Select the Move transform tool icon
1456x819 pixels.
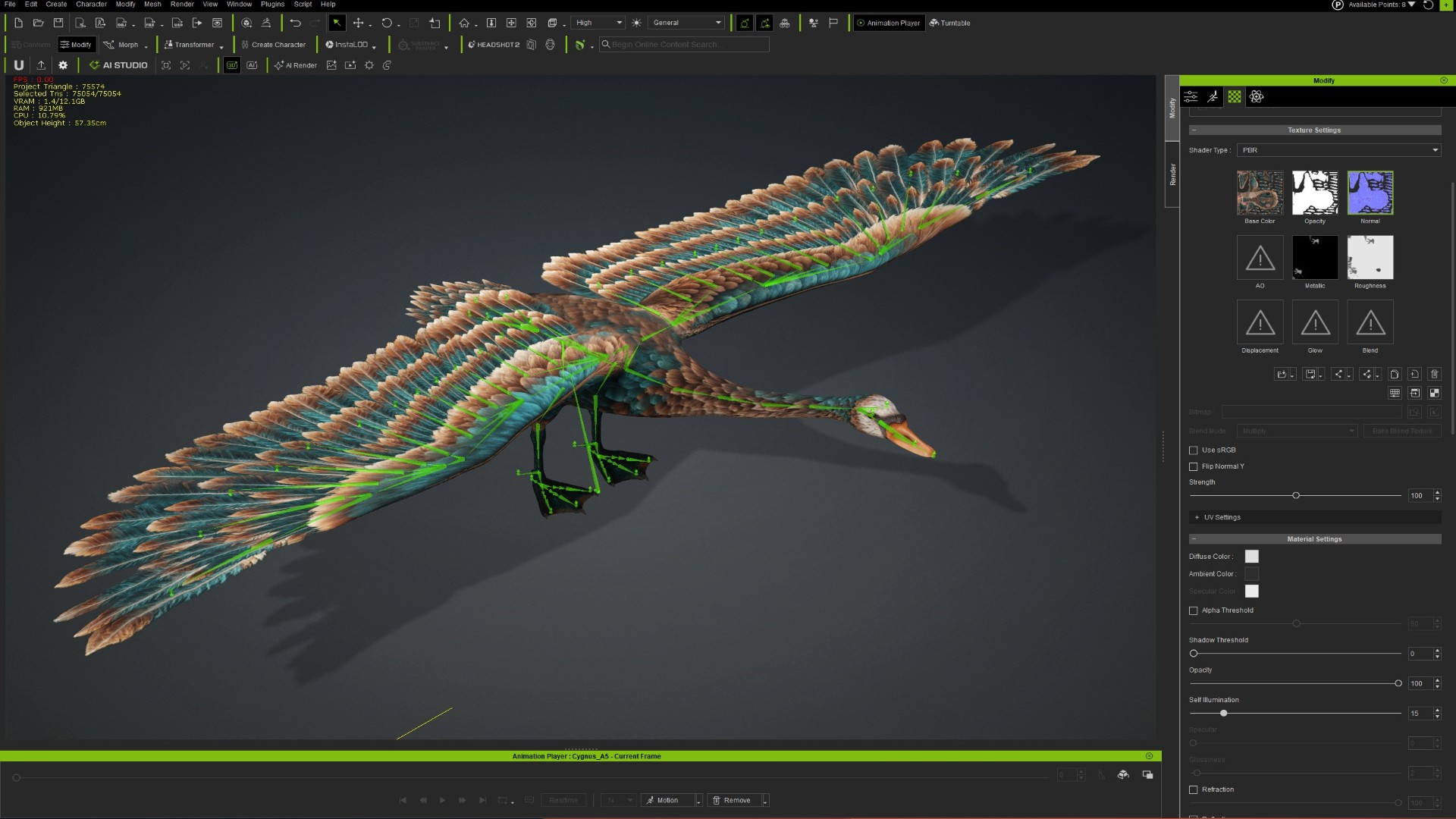pyautogui.click(x=358, y=23)
